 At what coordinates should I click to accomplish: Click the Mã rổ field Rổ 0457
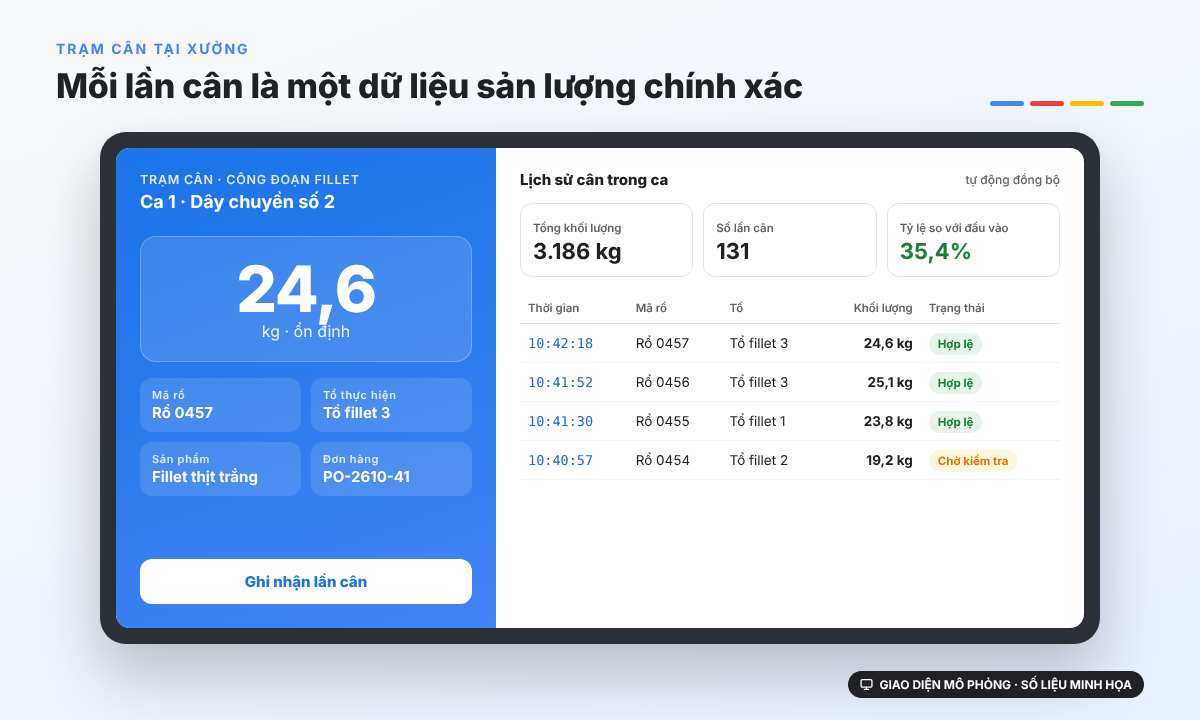click(x=220, y=405)
